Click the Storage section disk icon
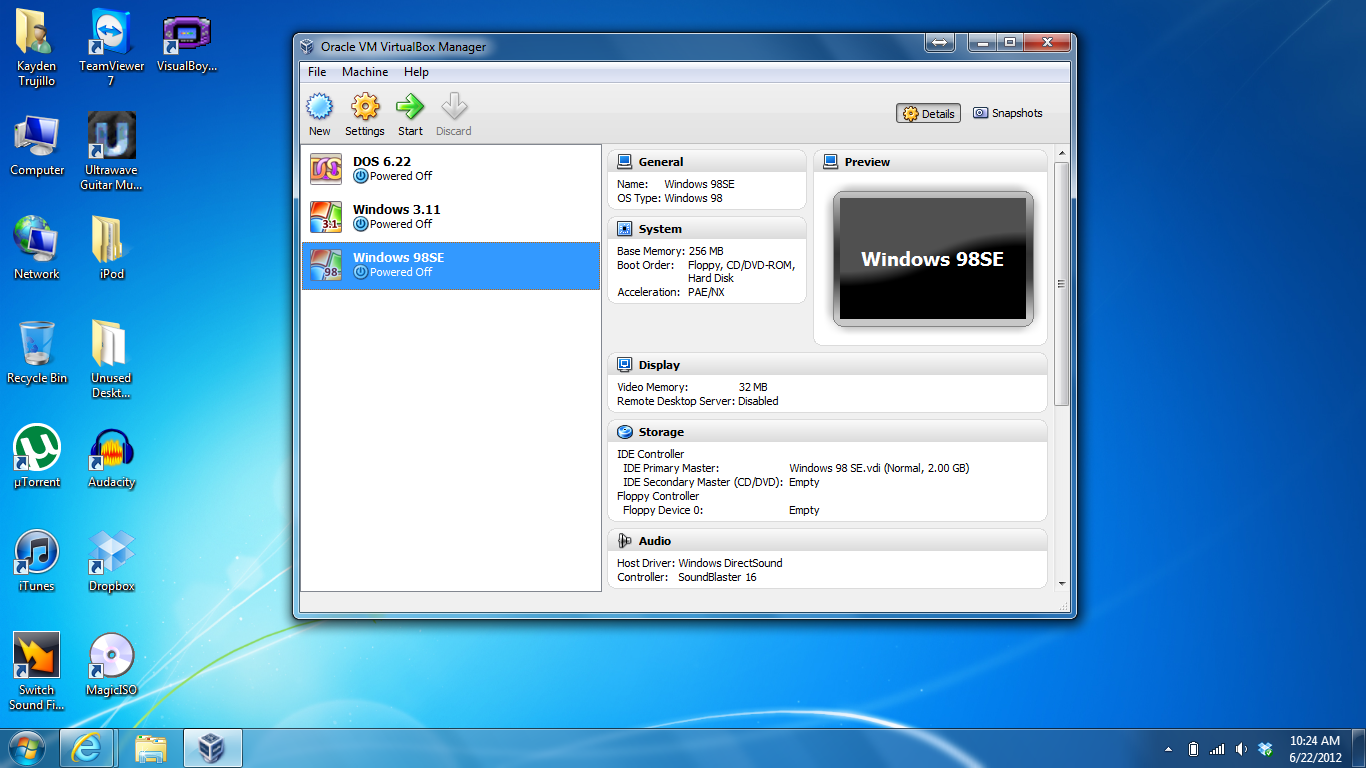Viewport: 1366px width, 768px height. tap(625, 432)
